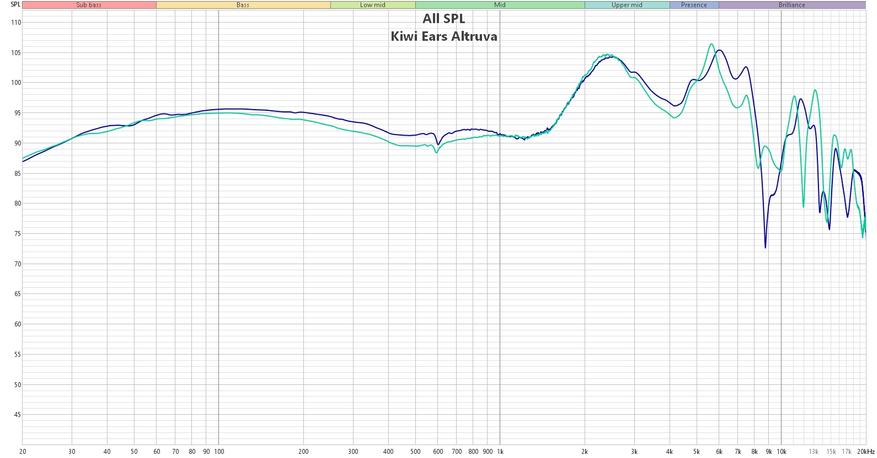Click the Bass frequency band label
The height and width of the screenshot is (458, 877).
coord(243,5)
